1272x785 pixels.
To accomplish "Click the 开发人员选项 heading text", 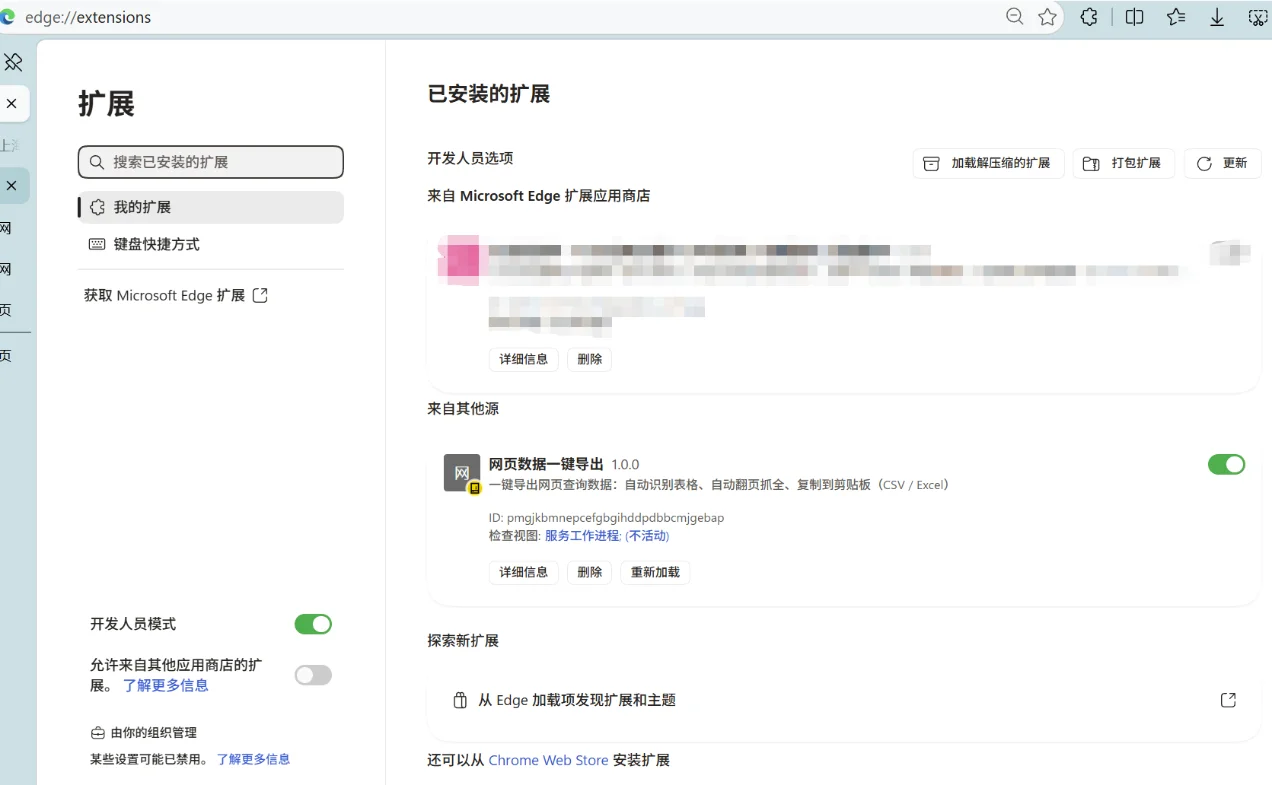I will [470, 158].
